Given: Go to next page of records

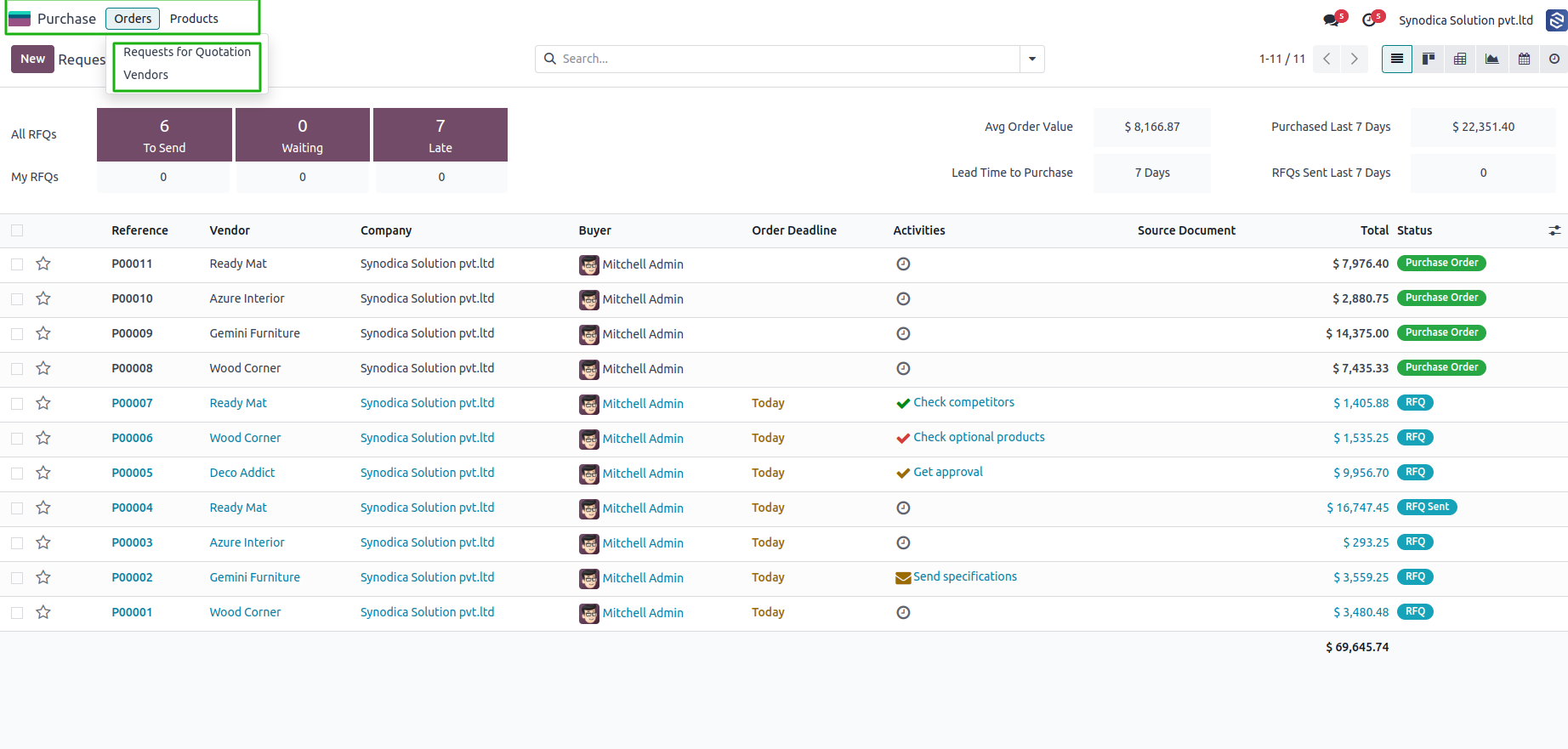Looking at the screenshot, I should [x=1354, y=59].
